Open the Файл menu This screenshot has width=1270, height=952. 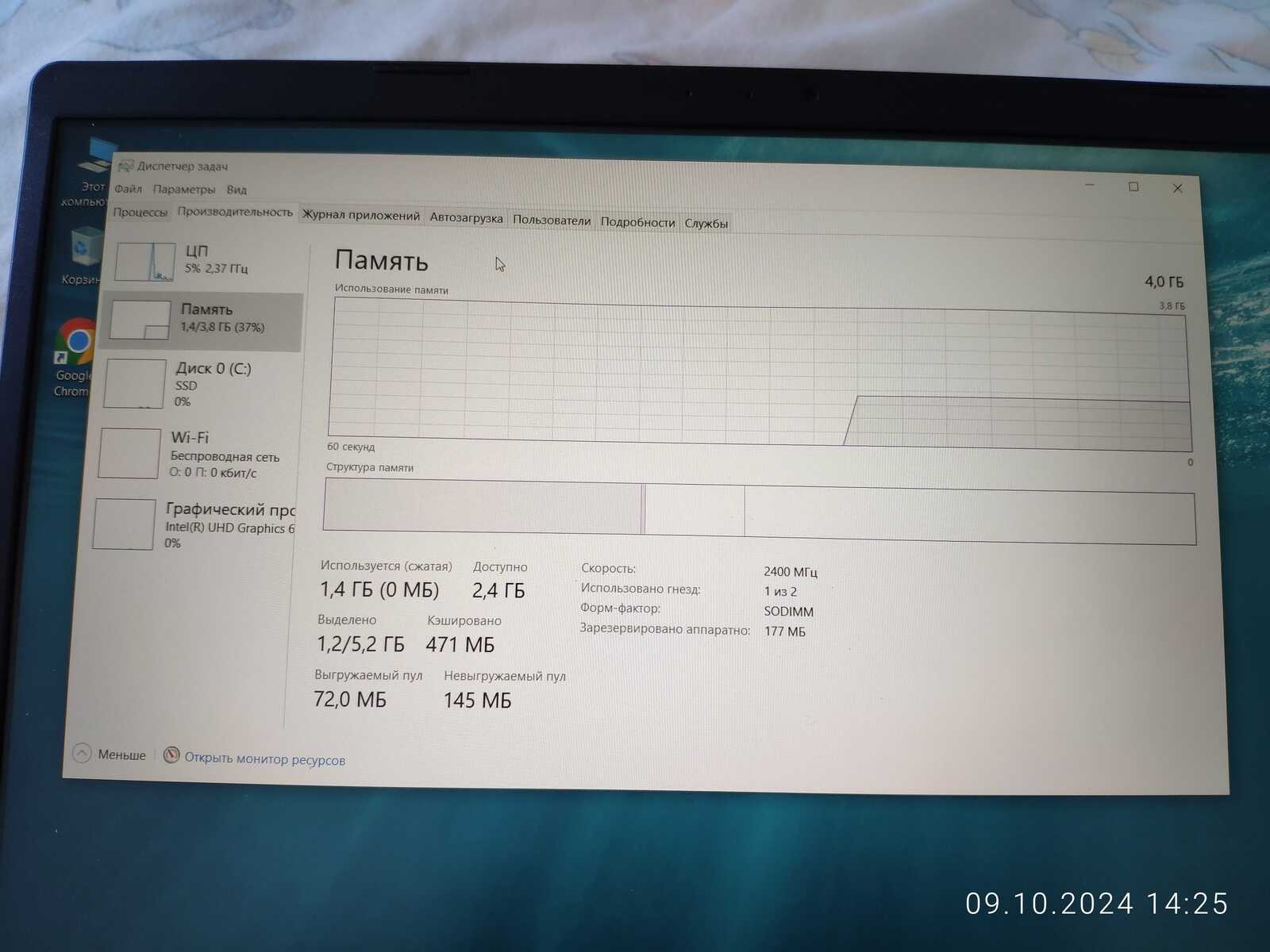pyautogui.click(x=128, y=189)
